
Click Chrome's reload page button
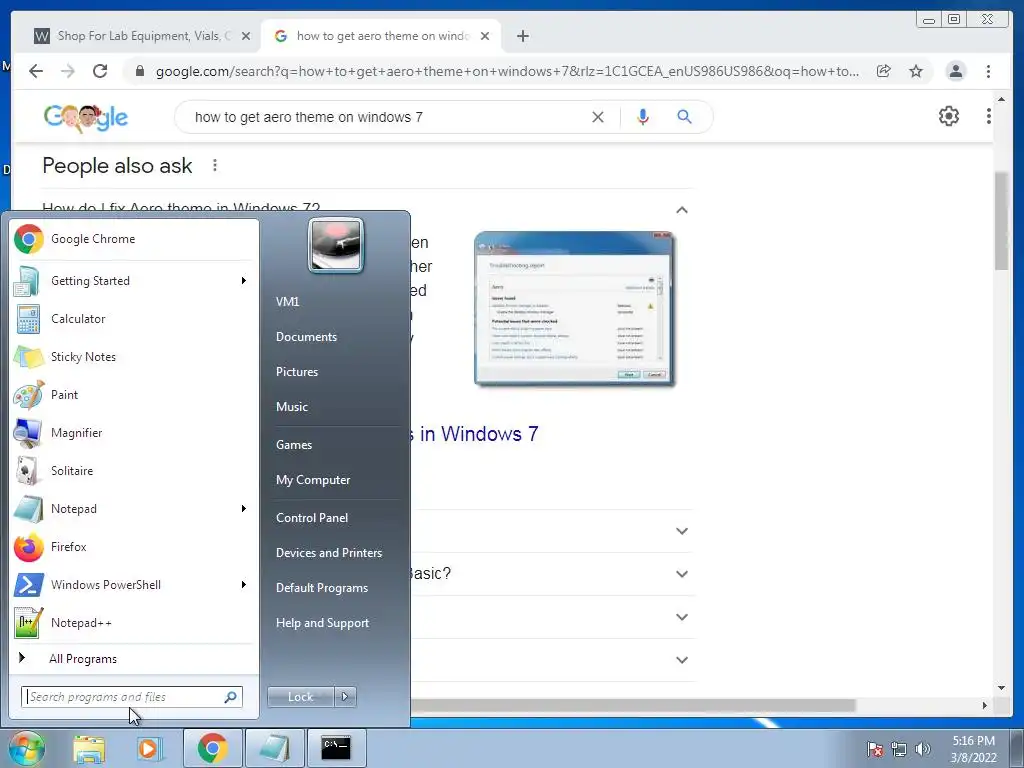[x=100, y=71]
